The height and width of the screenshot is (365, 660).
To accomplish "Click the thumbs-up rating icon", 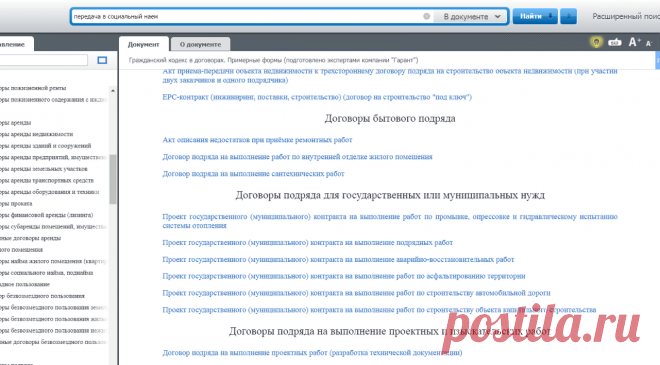I will (x=615, y=42).
